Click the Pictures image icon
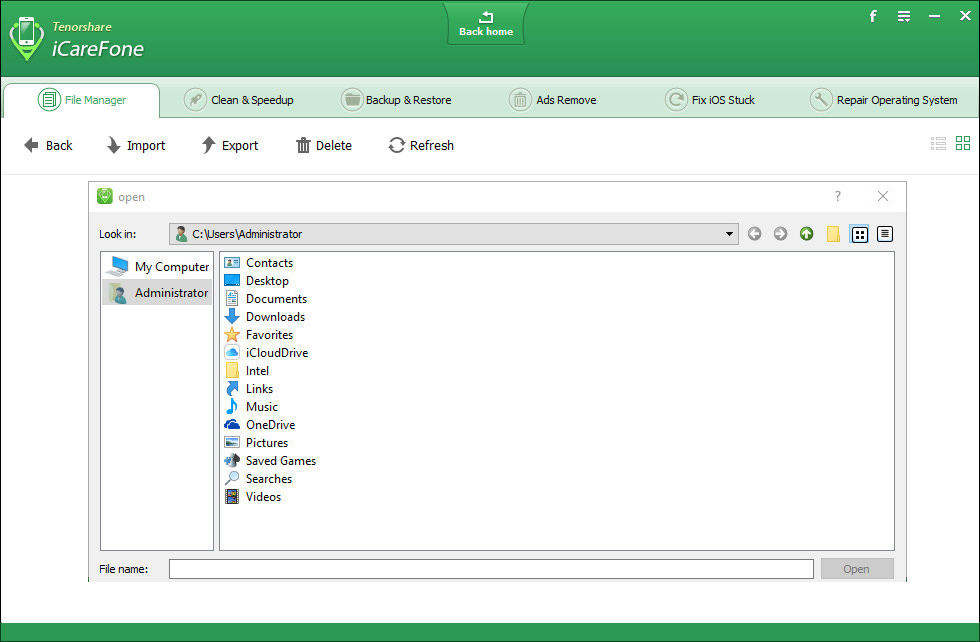980x642 pixels. 232,443
